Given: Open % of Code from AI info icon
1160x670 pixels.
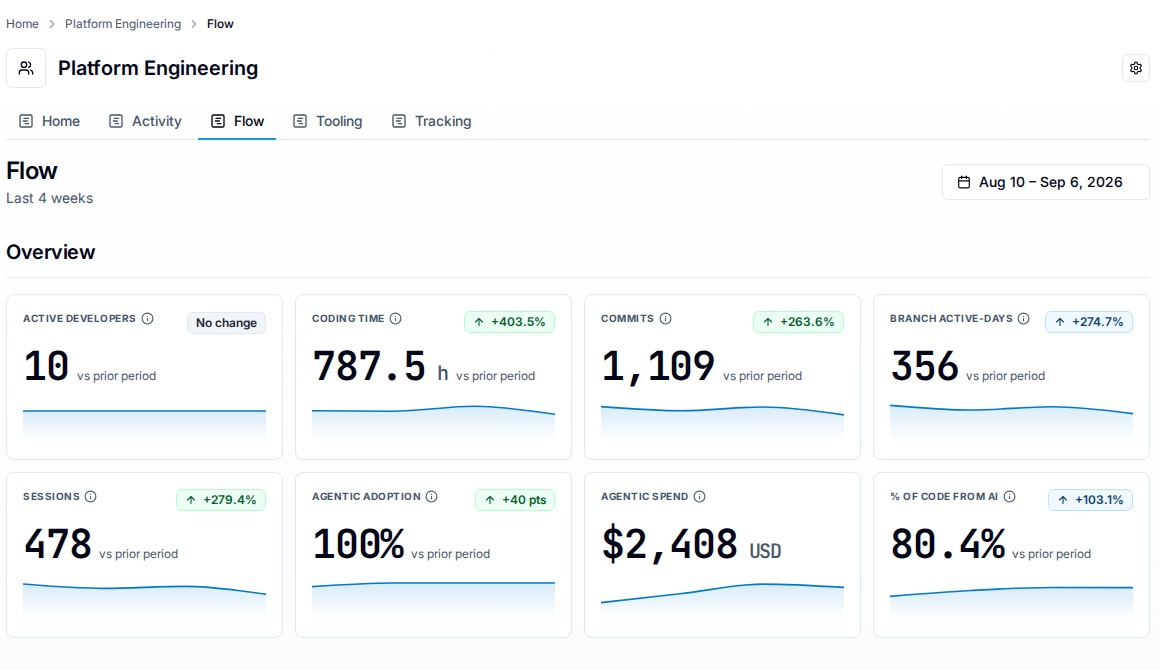Looking at the screenshot, I should point(1010,496).
